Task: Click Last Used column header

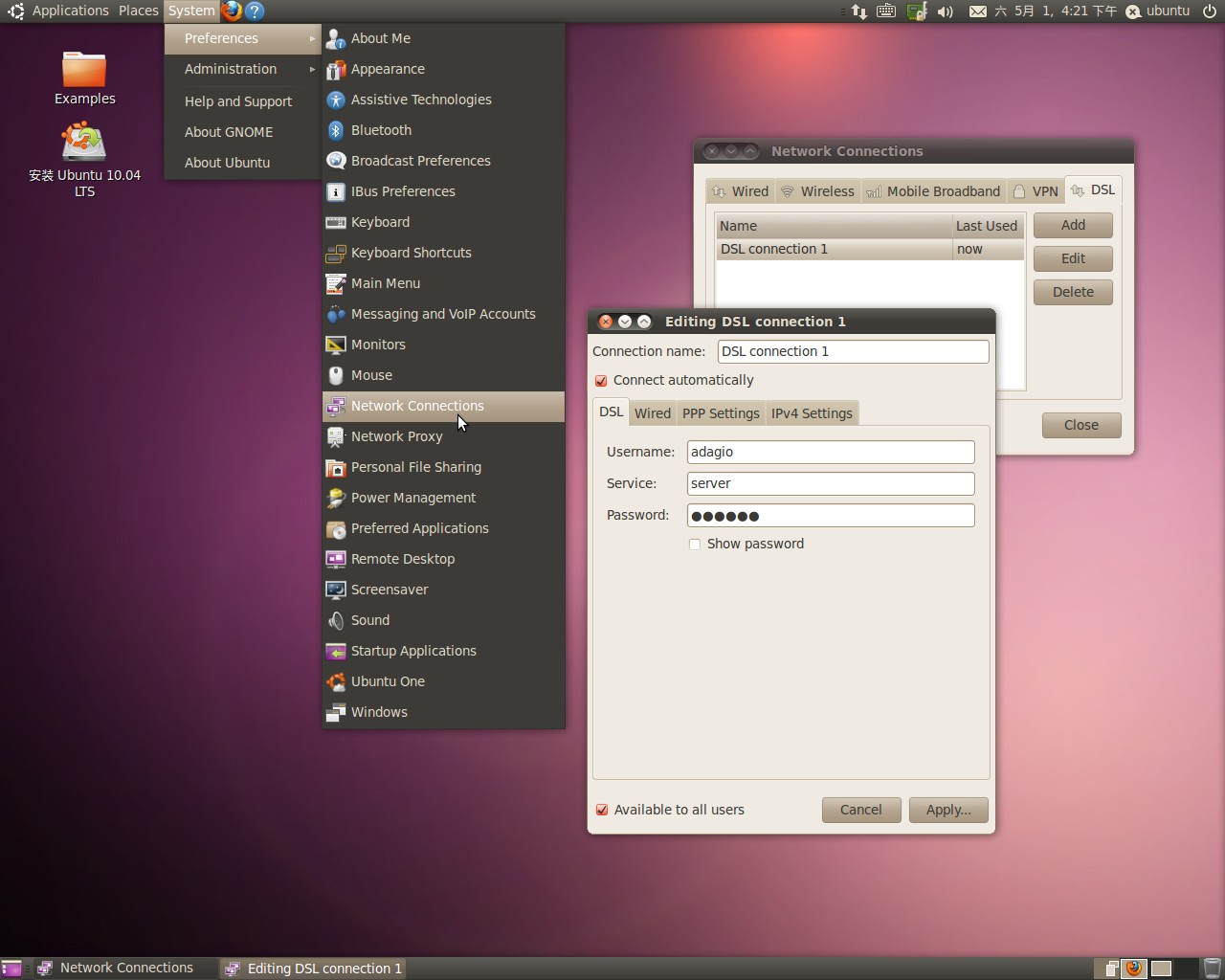Action: [987, 226]
